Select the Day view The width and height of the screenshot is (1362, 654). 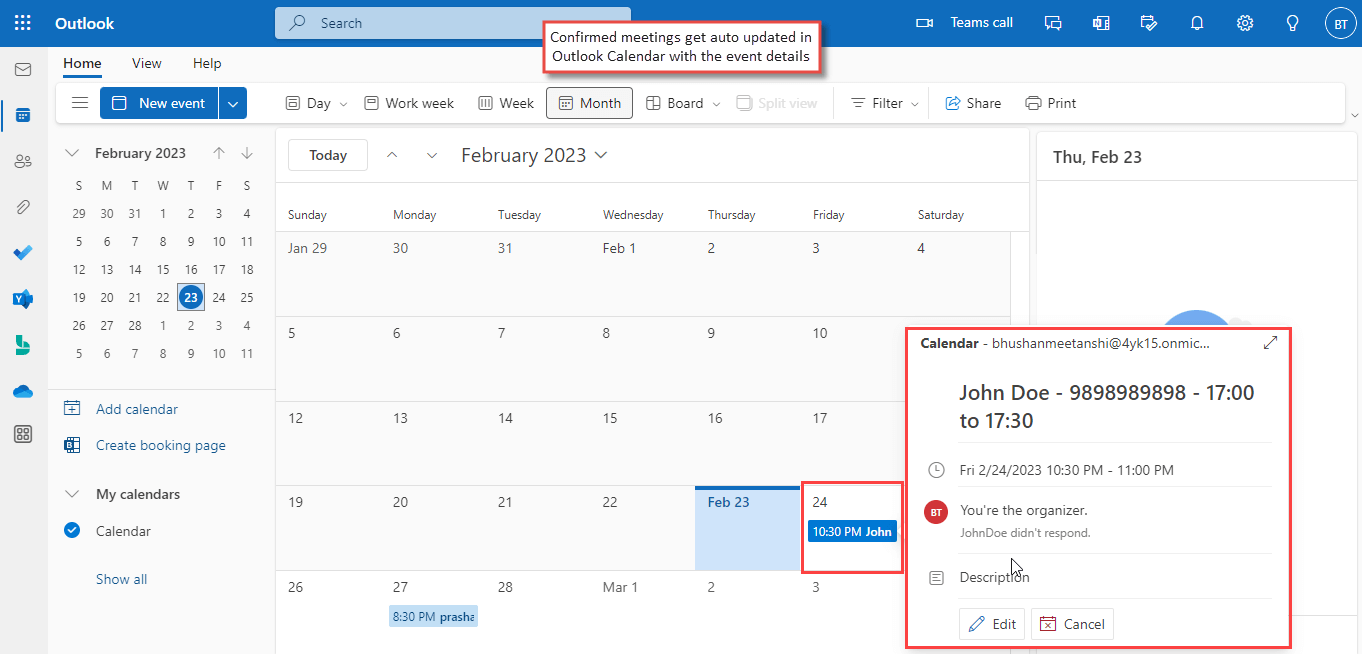coord(308,103)
